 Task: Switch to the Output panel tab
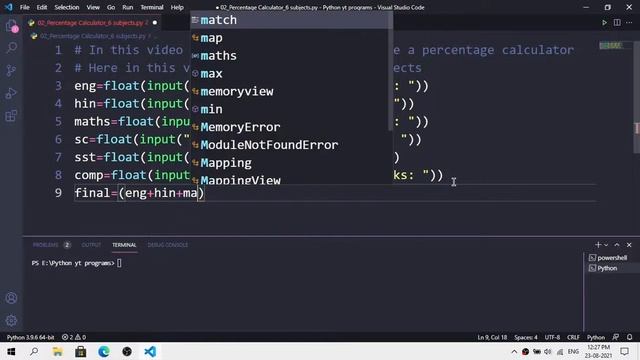(91, 245)
